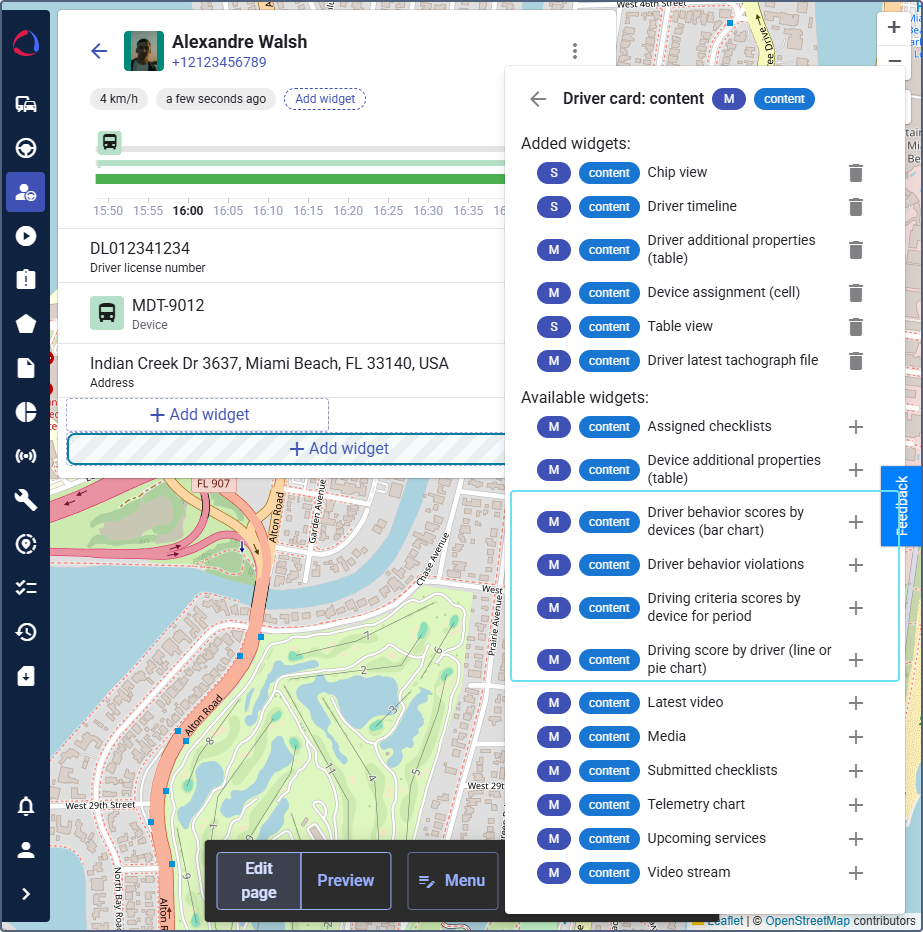Add the Latest video widget
This screenshot has height=932, width=923.
click(x=855, y=702)
